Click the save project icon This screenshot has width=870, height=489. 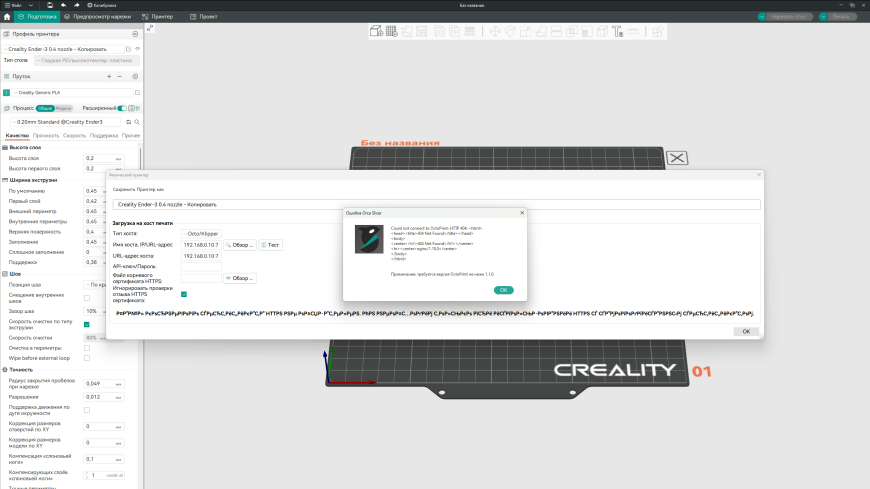point(50,5)
